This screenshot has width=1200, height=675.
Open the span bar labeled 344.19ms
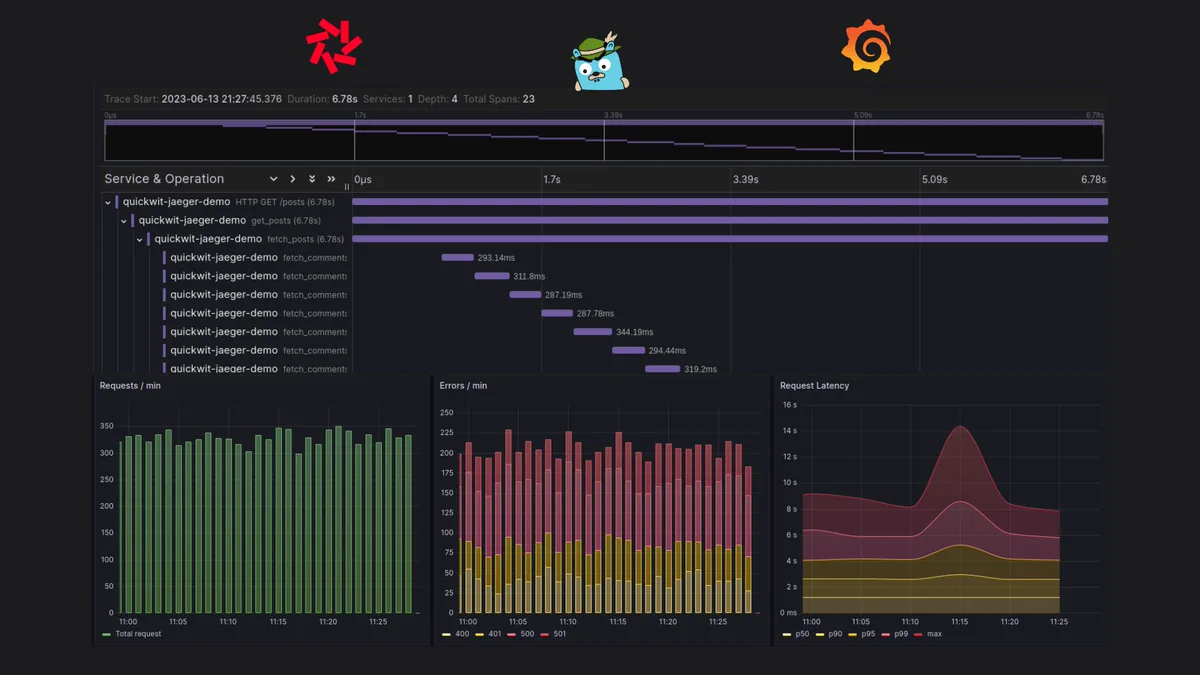pos(592,331)
